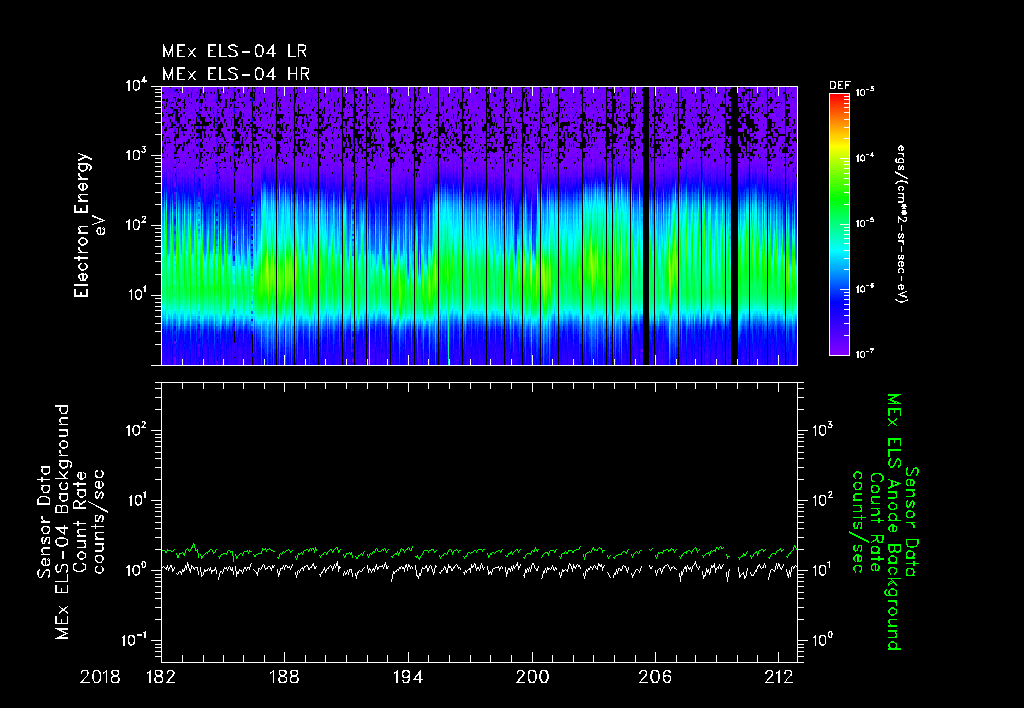Click the 10^-4 tick label on color bar

pos(865,157)
